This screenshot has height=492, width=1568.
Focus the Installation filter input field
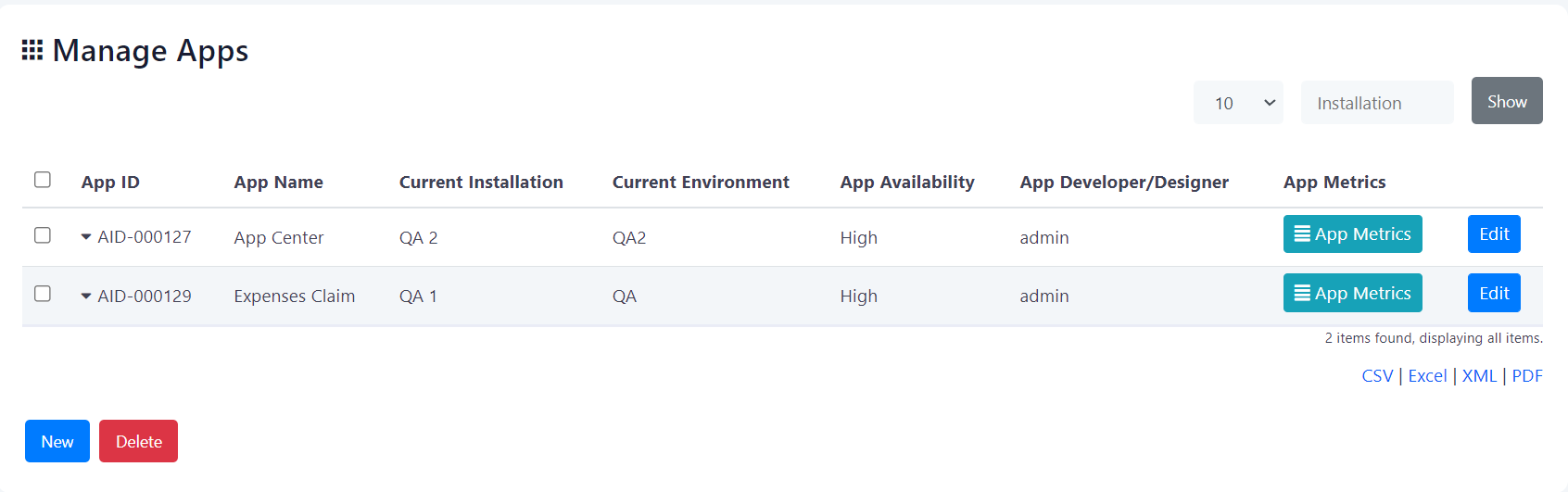point(1377,103)
